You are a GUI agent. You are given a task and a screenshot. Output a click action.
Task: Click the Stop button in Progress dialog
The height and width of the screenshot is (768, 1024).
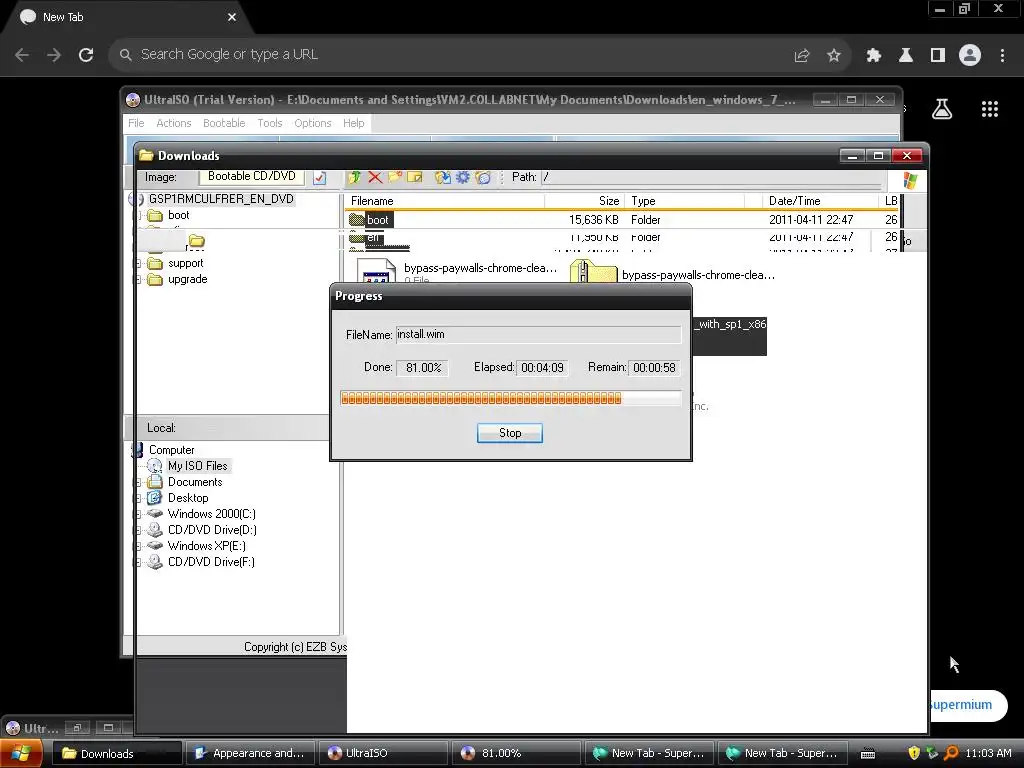click(x=509, y=433)
